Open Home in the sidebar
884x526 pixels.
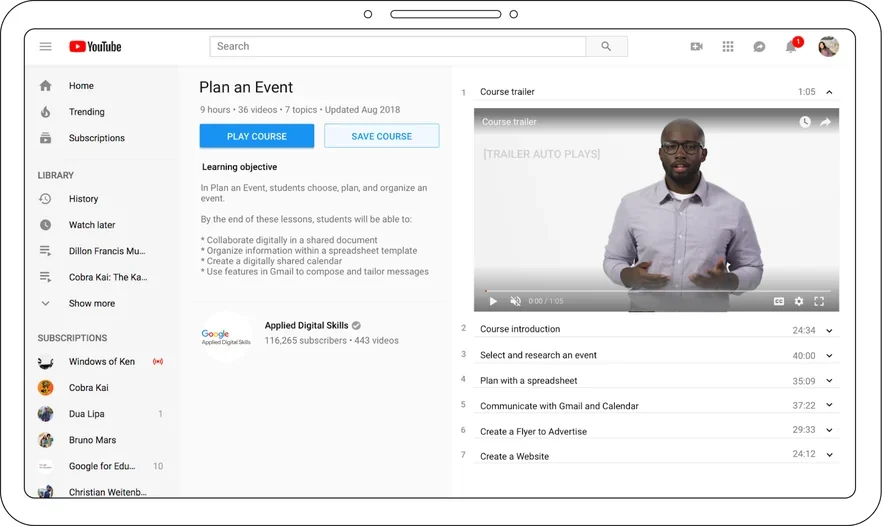click(x=81, y=86)
